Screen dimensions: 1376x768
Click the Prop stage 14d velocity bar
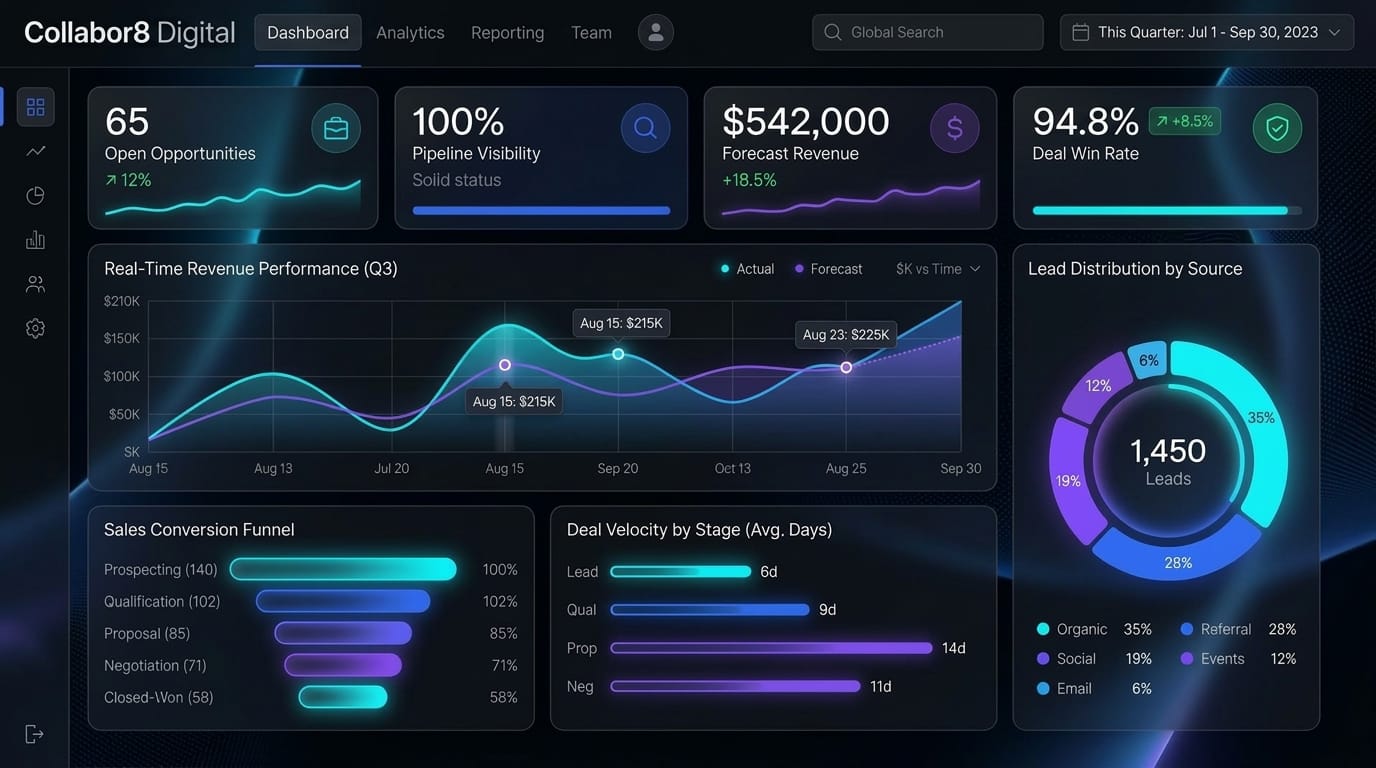tap(771, 648)
